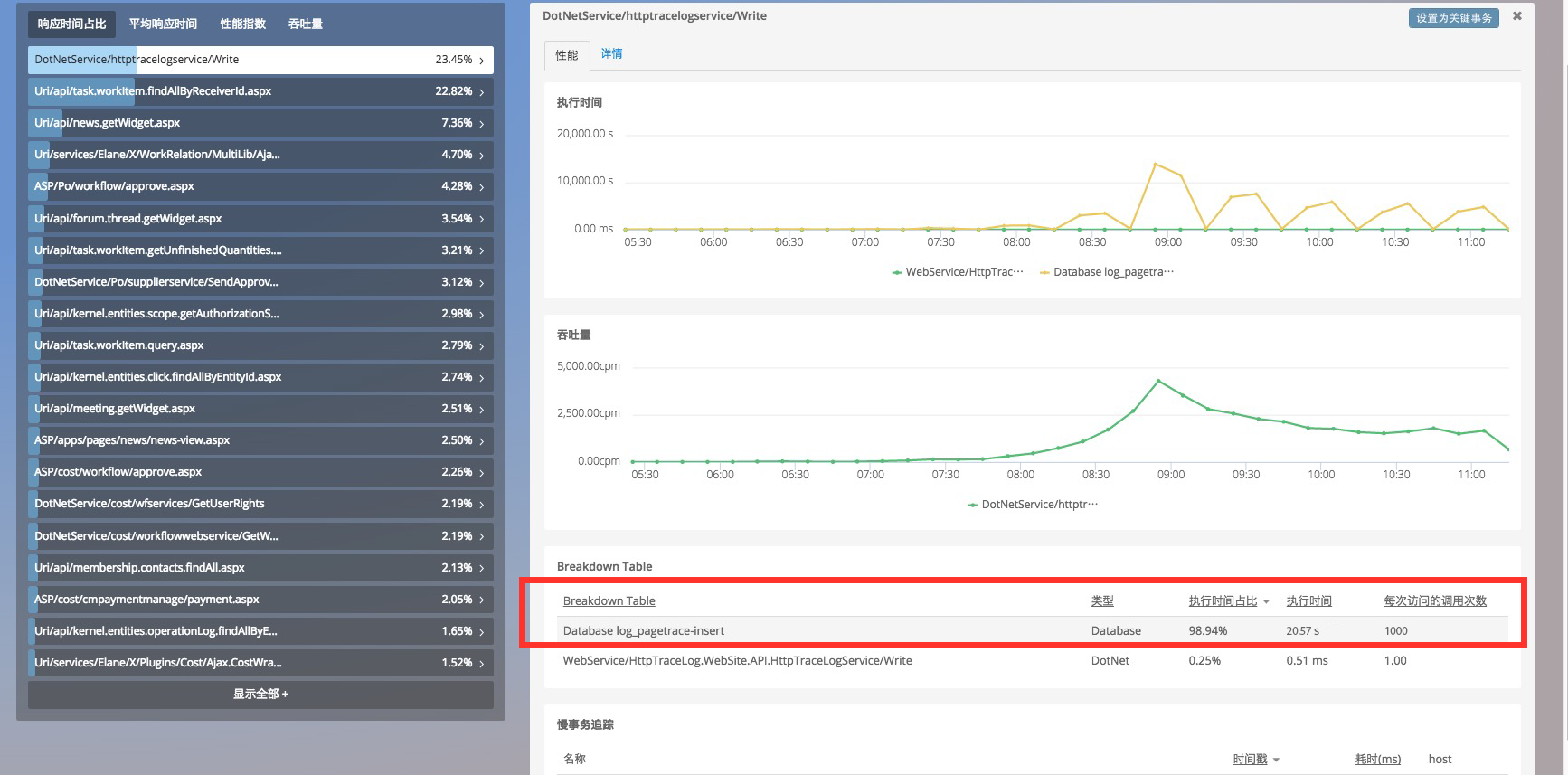Open DotNetService/cost/wfservices/GetUserRights transaction
The image size is (1568, 775).
260,504
